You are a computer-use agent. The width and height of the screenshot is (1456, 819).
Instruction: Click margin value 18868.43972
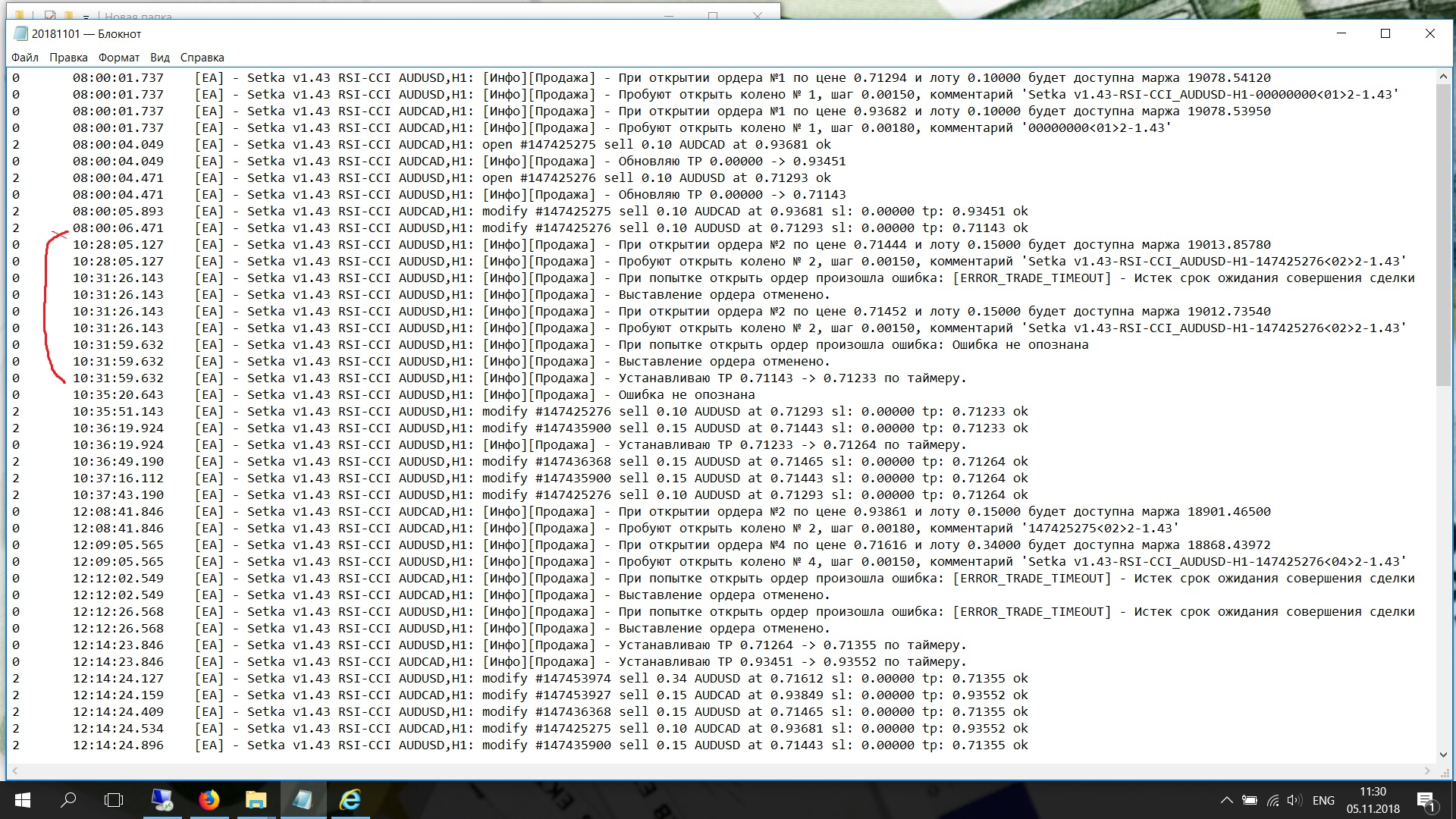pos(1229,544)
